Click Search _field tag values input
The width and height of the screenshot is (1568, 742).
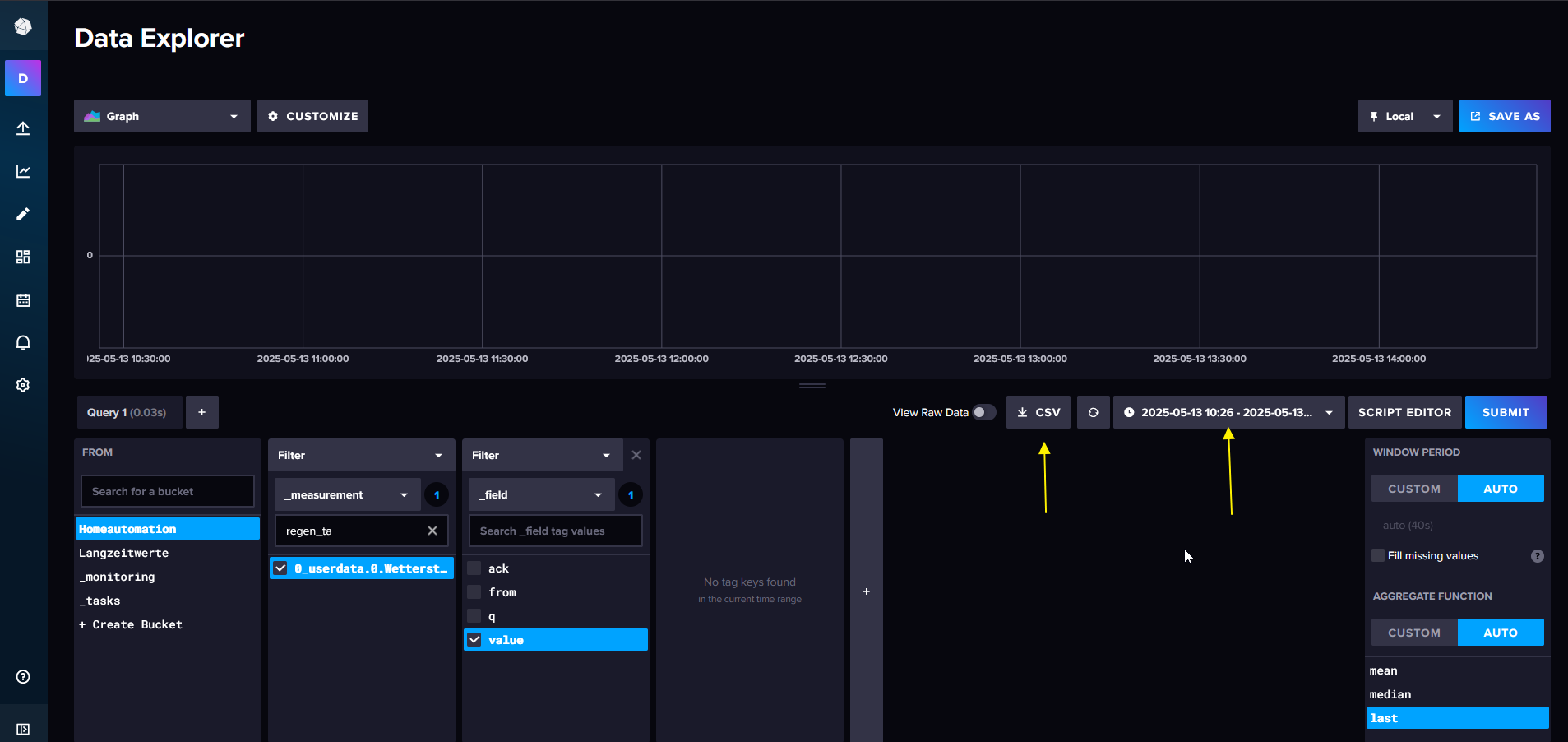pyautogui.click(x=556, y=531)
